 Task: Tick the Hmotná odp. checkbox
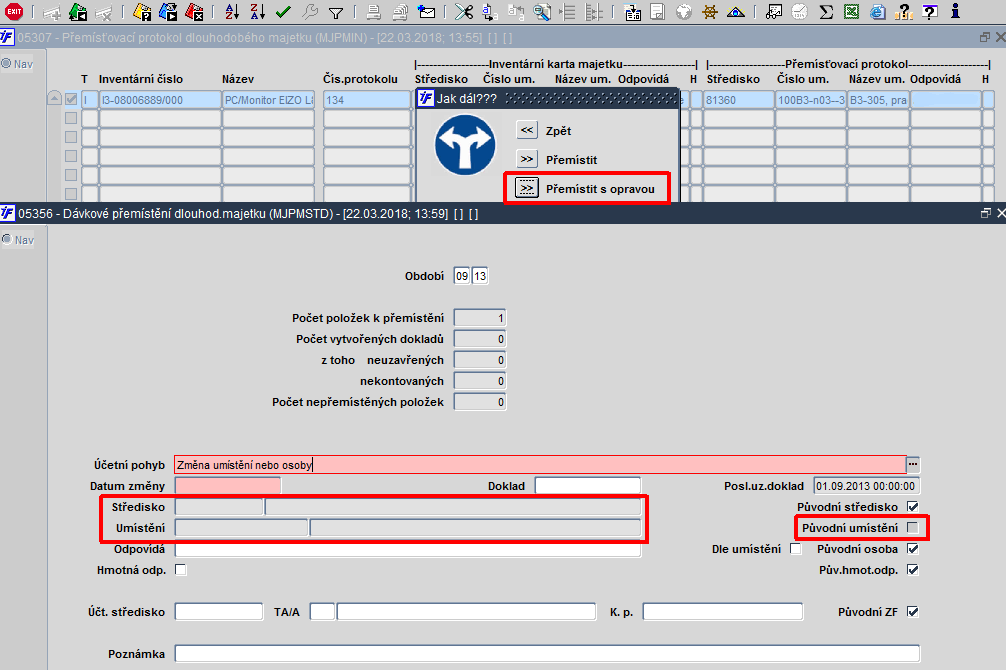pyautogui.click(x=181, y=569)
